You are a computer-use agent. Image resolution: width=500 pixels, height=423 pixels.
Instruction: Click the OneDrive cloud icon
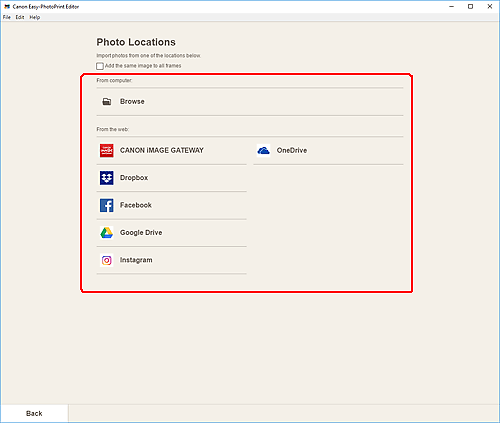[x=263, y=151]
